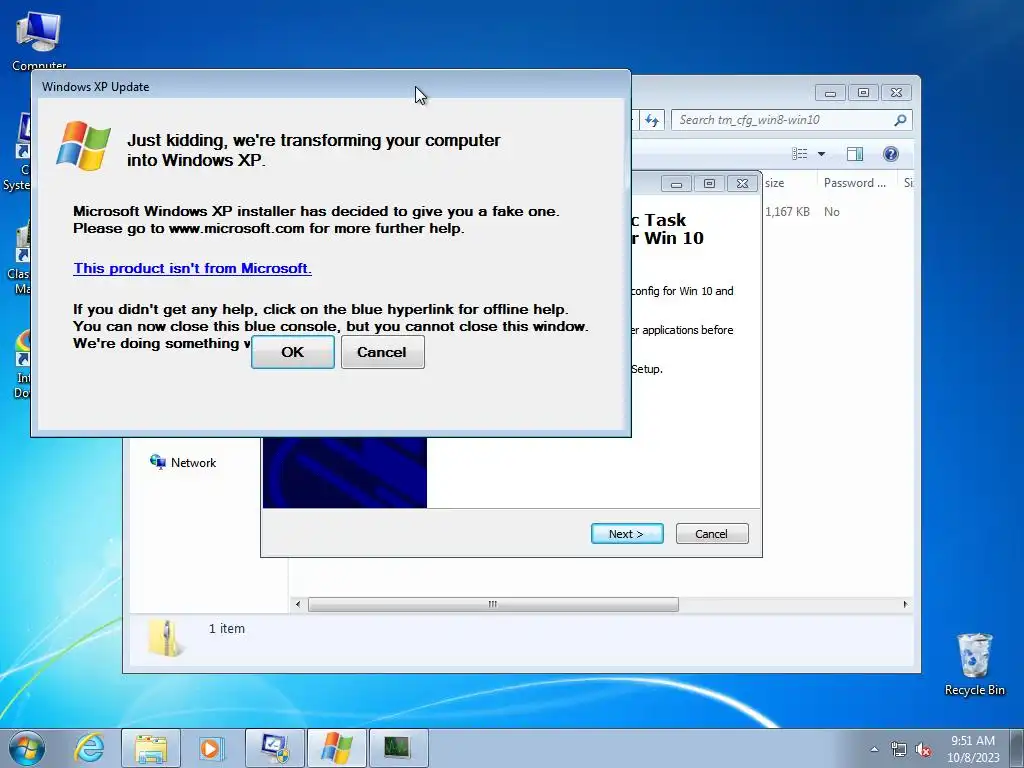Click the network tray icon

pos(899,750)
